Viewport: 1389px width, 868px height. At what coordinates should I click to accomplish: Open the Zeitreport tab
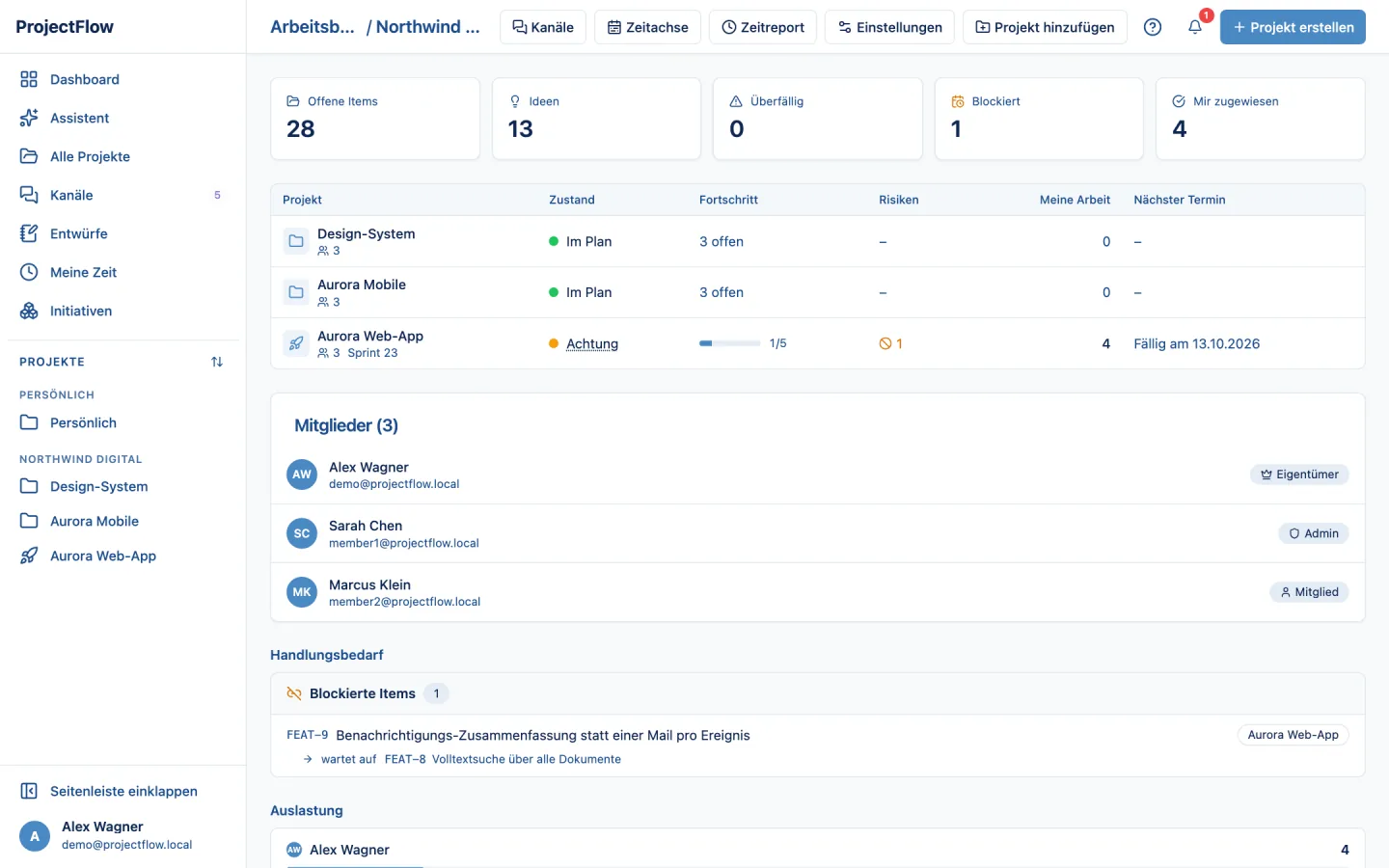[763, 27]
